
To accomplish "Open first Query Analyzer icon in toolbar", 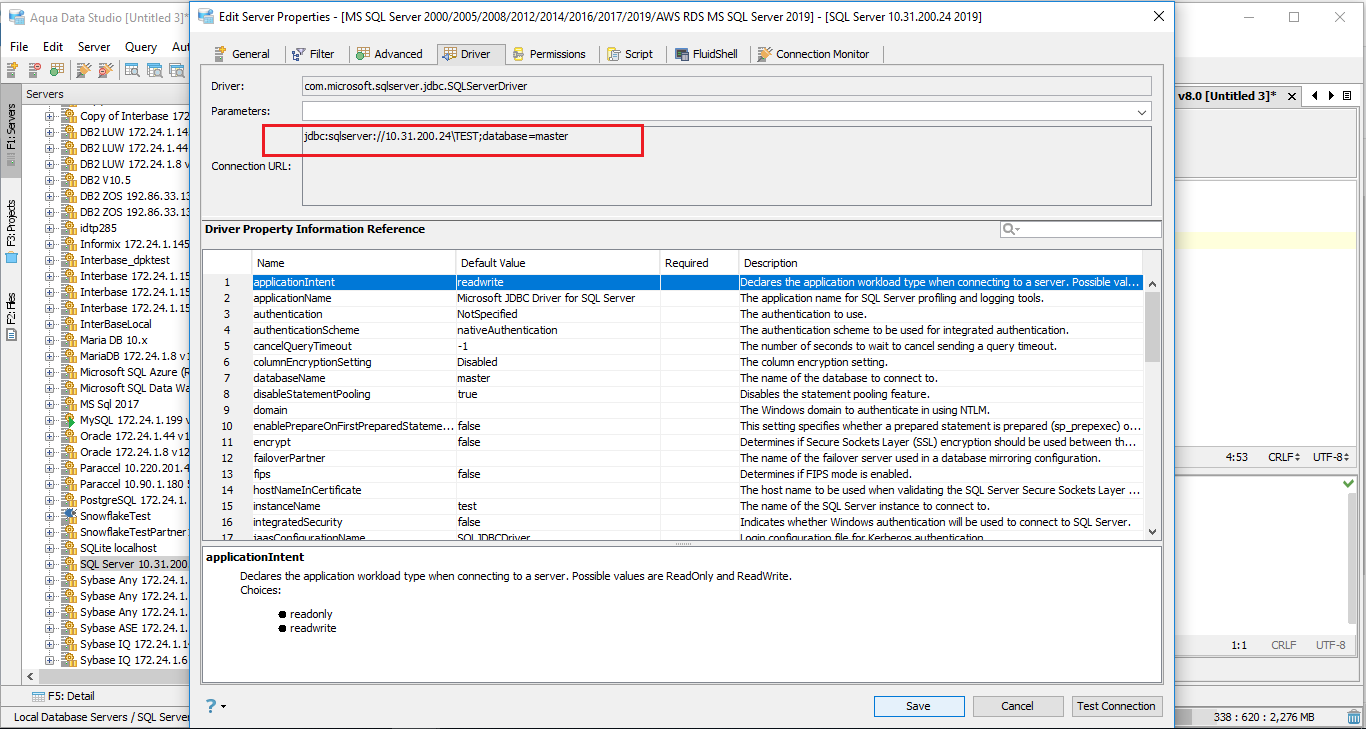I will tap(133, 70).
